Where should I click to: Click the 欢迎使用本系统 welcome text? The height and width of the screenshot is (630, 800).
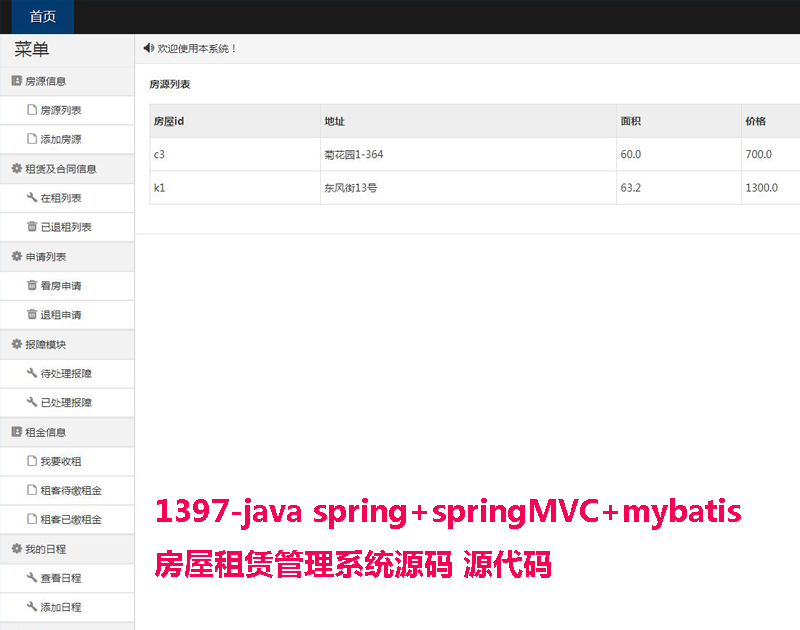pos(196,48)
